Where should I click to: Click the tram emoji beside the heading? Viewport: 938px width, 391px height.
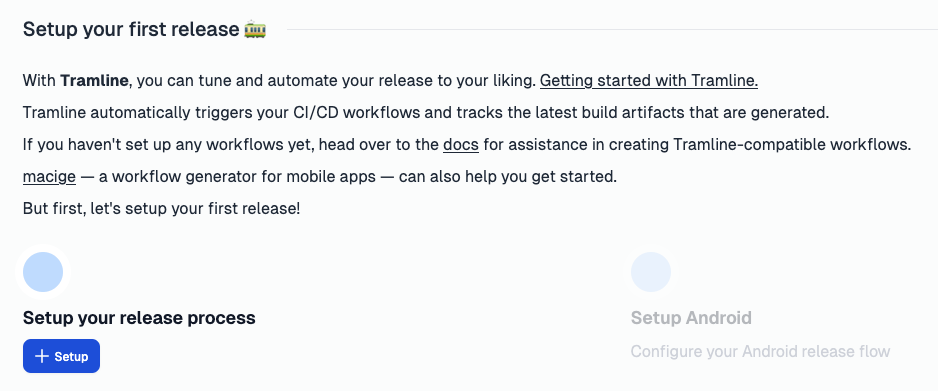coord(255,29)
